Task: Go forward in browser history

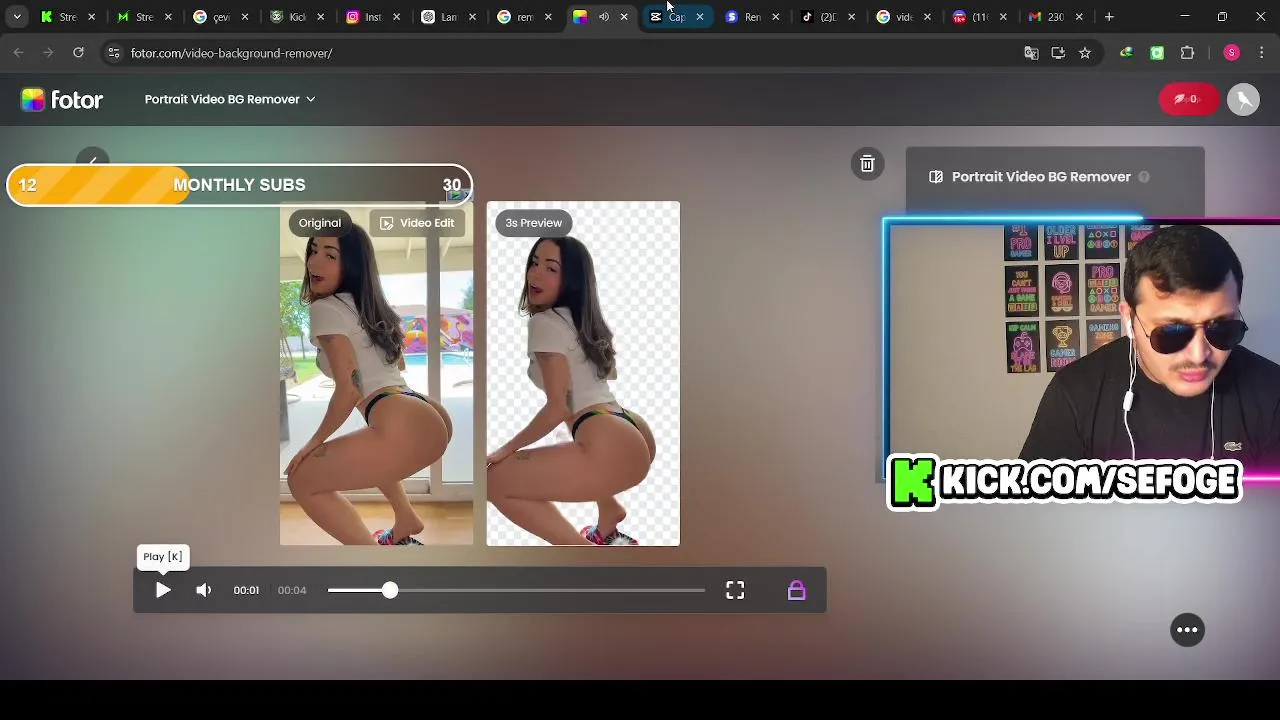Action: 46,53
